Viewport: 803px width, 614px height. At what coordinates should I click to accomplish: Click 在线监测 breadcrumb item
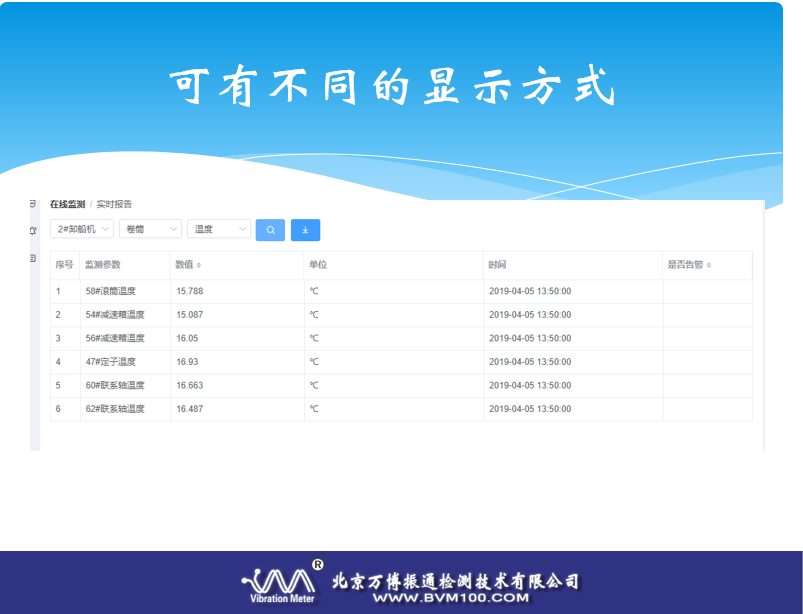point(67,204)
